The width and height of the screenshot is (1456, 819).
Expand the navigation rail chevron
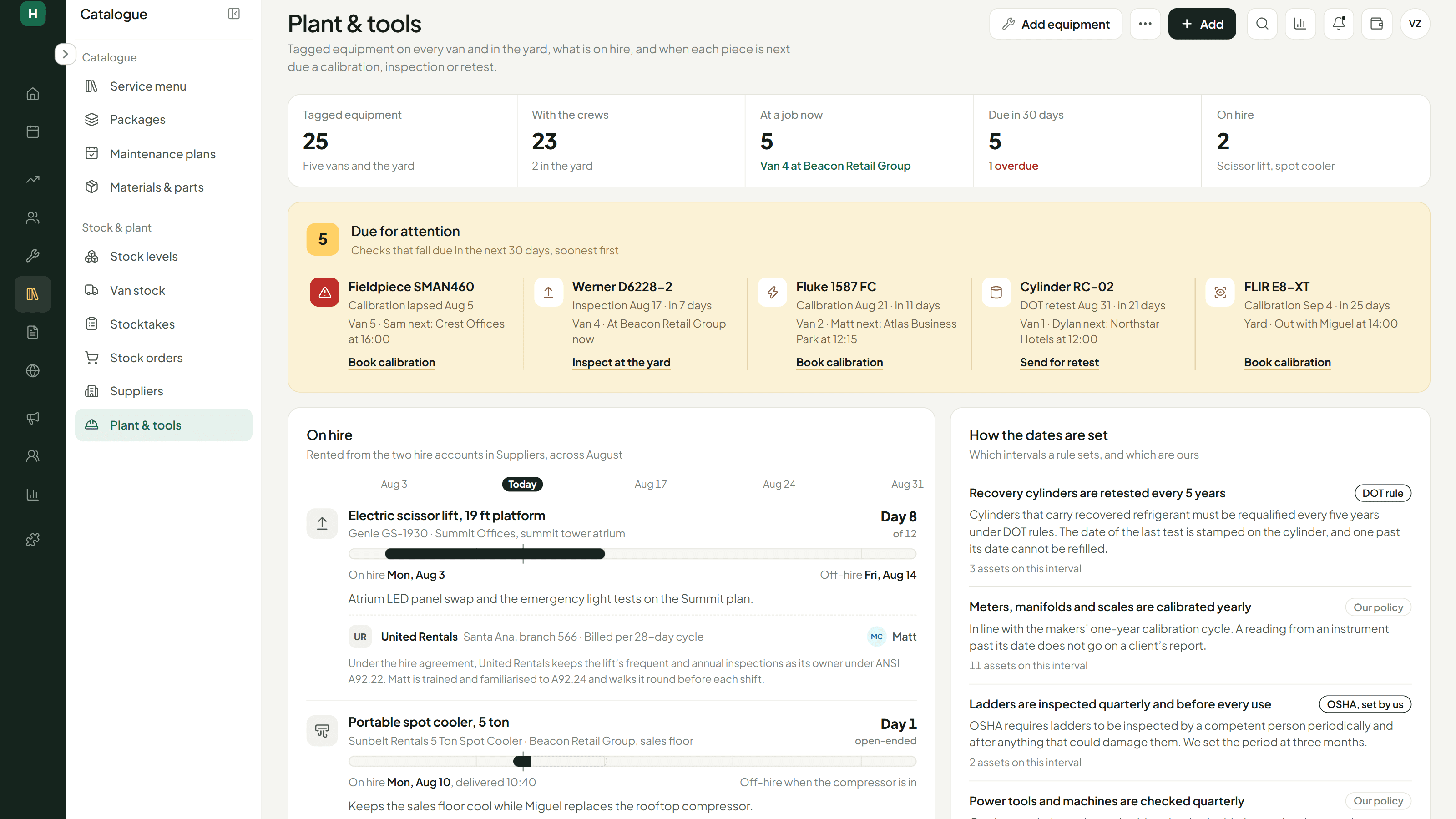pyautogui.click(x=65, y=54)
